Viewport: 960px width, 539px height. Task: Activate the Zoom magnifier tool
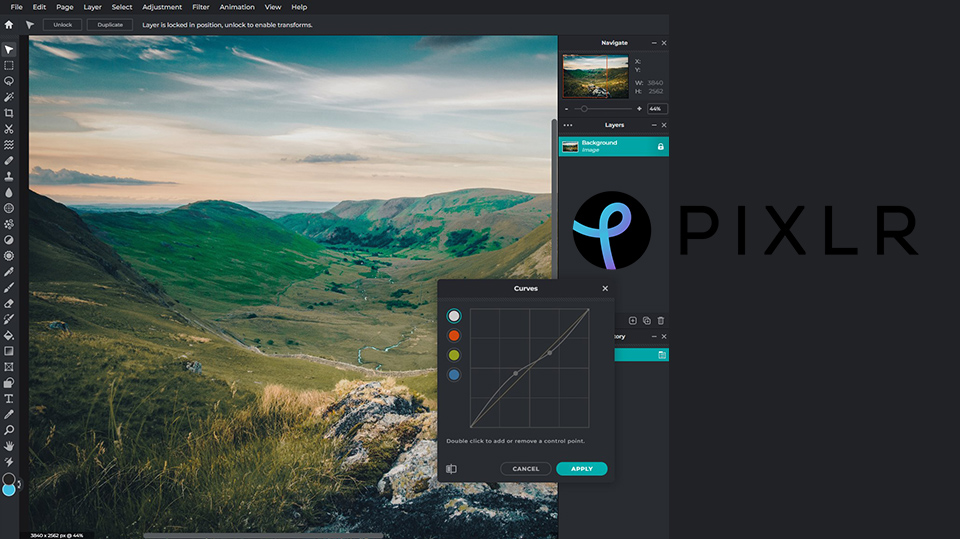[9, 430]
